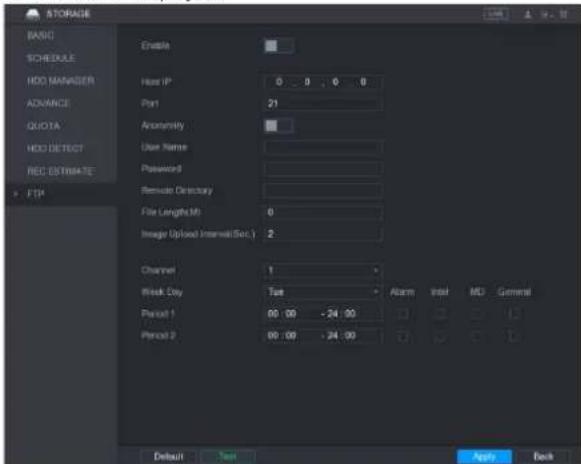Check the Intel box for Period 2
The image size is (581, 464).
click(x=440, y=337)
